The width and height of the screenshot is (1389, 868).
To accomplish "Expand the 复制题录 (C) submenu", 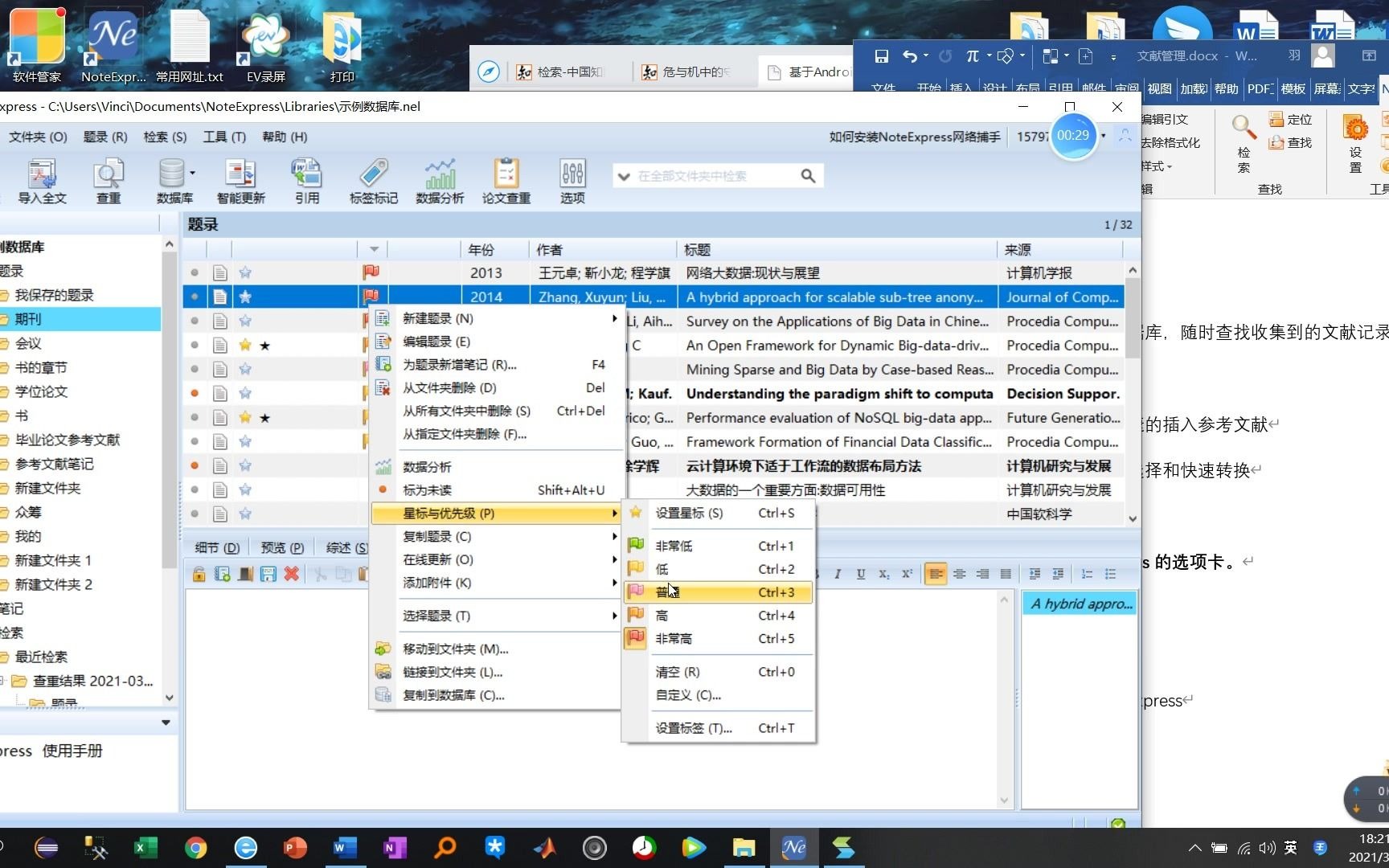I will 496,536.
